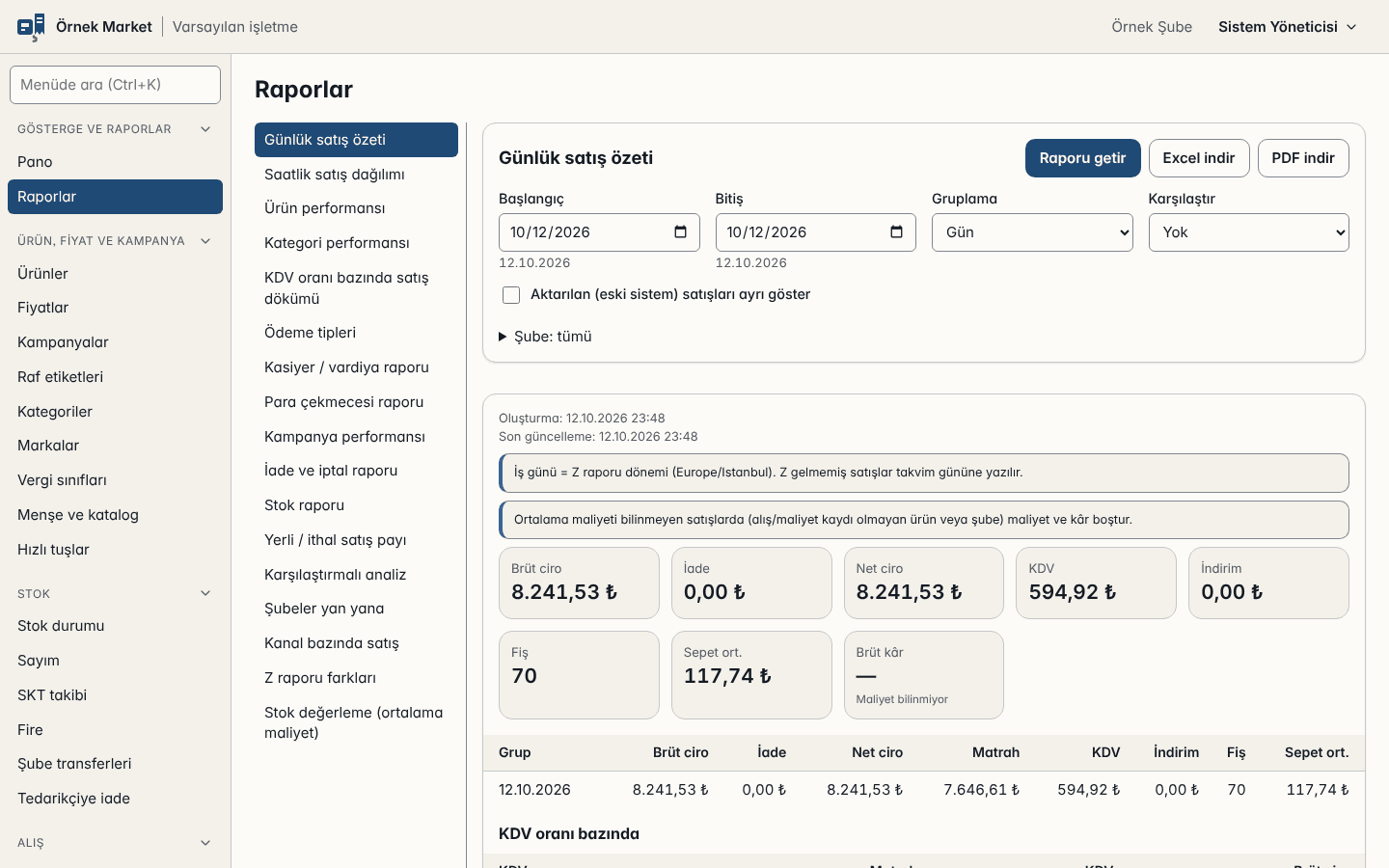Select Ödeme tipleri report
The width and height of the screenshot is (1389, 868).
click(x=356, y=333)
